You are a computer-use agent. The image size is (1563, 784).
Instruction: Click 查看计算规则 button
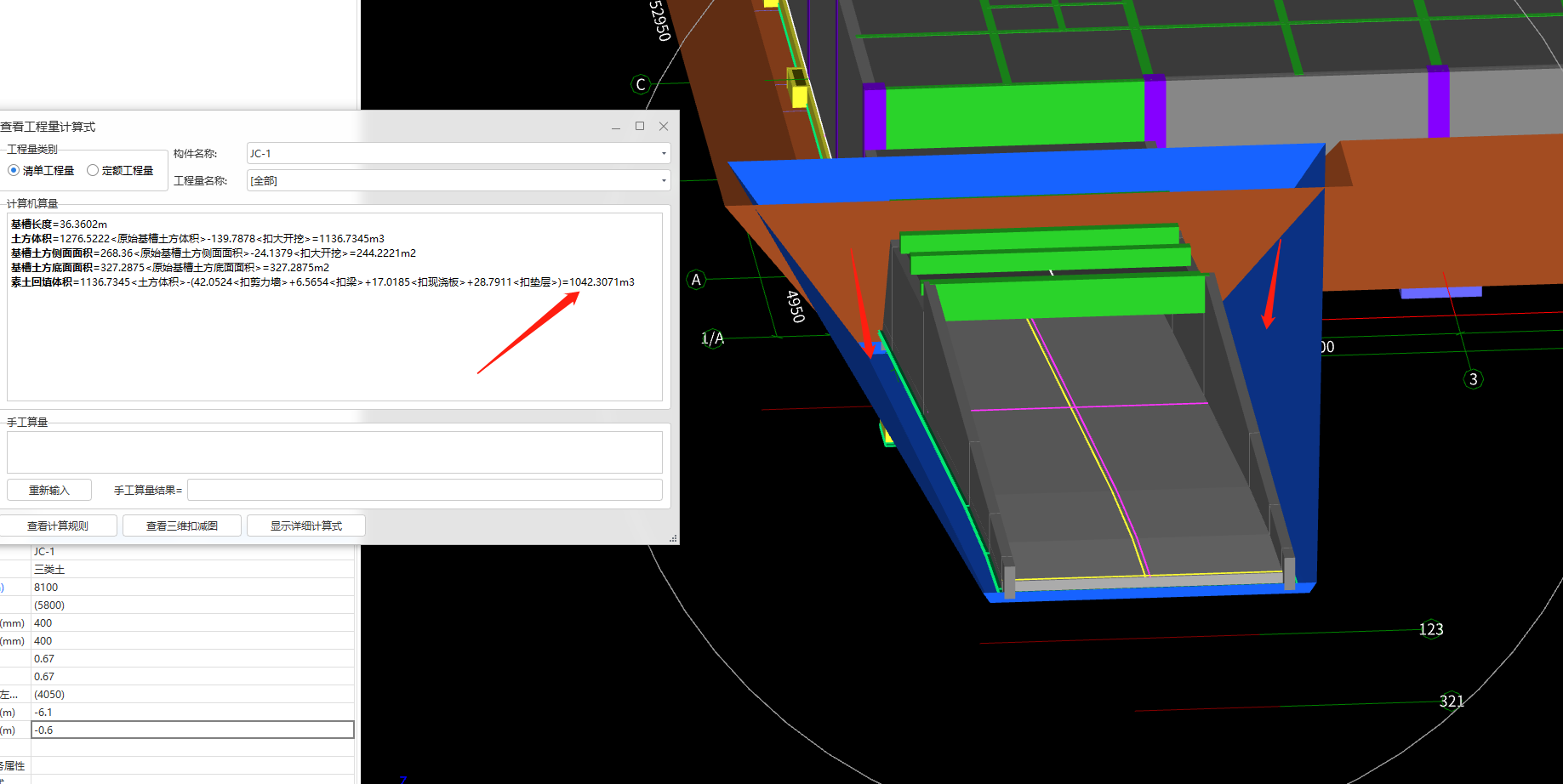(x=58, y=526)
